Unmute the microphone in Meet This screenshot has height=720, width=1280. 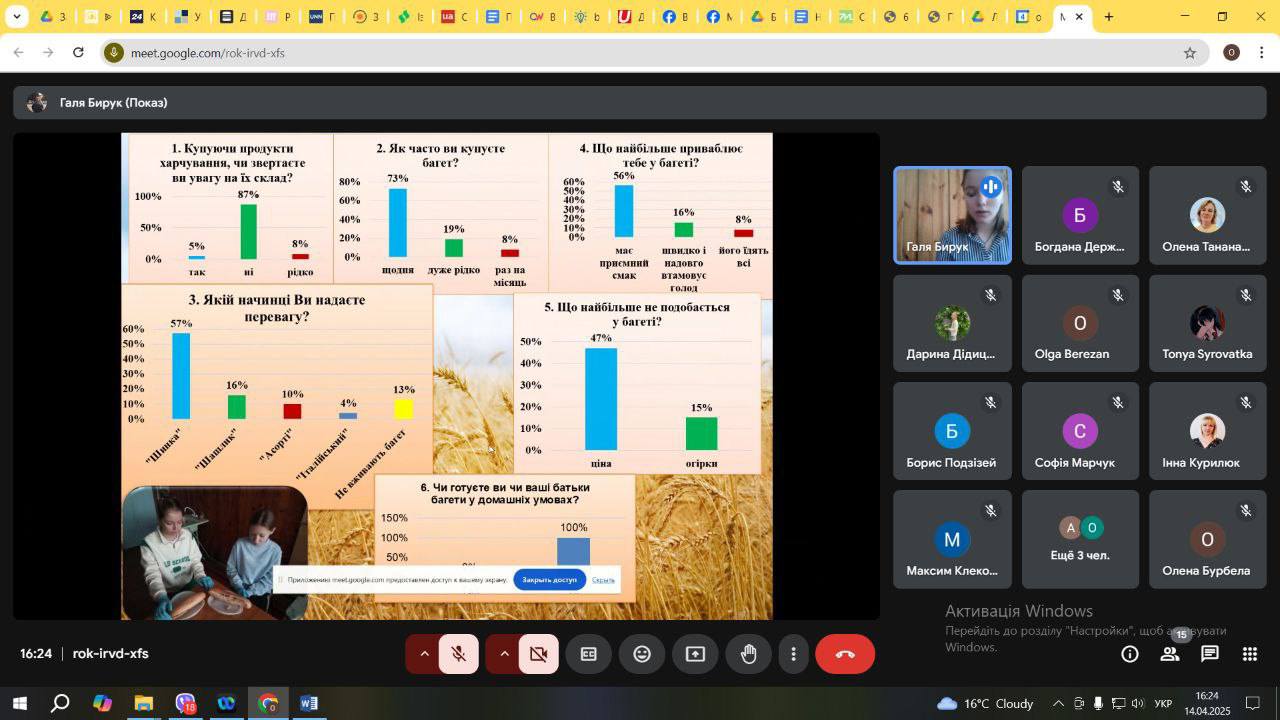(x=459, y=654)
